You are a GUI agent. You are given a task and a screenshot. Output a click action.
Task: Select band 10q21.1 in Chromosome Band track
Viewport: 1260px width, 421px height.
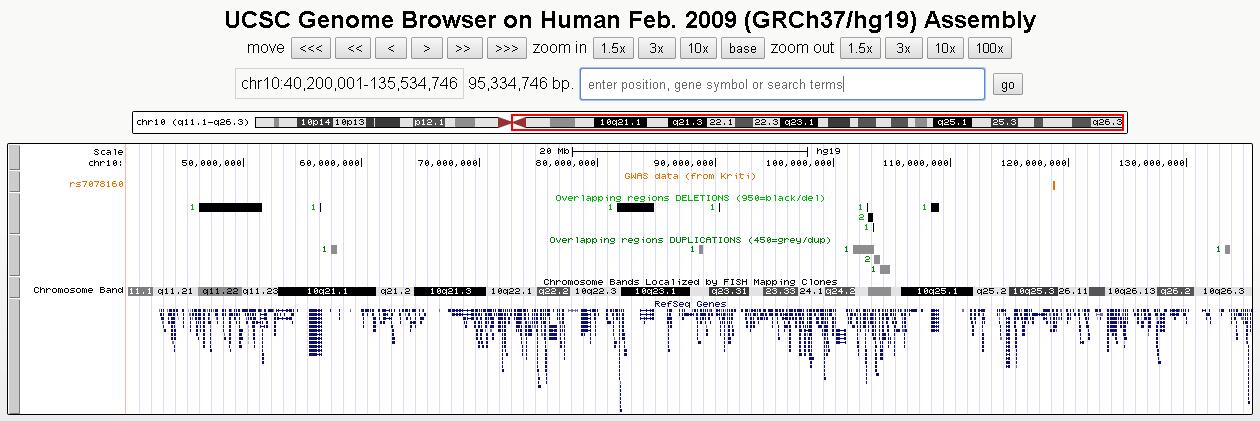327,291
